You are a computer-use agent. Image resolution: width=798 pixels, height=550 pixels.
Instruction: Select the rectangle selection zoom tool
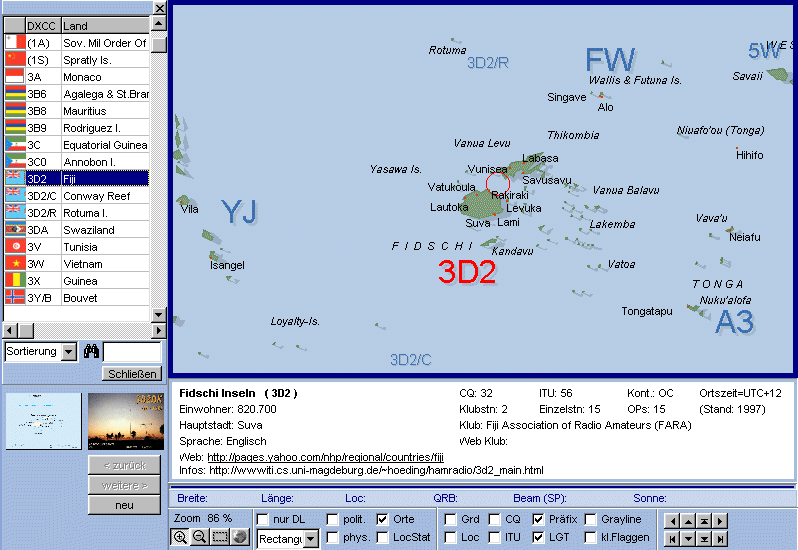pos(220,537)
